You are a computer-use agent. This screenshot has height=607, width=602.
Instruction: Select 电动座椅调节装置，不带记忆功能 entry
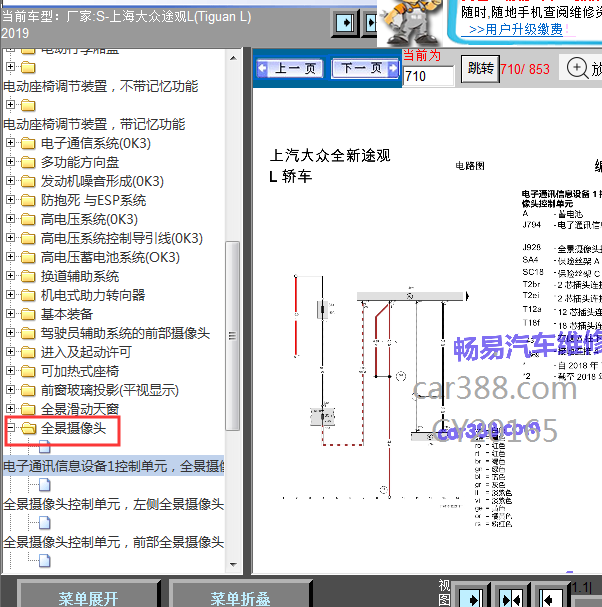point(101,86)
